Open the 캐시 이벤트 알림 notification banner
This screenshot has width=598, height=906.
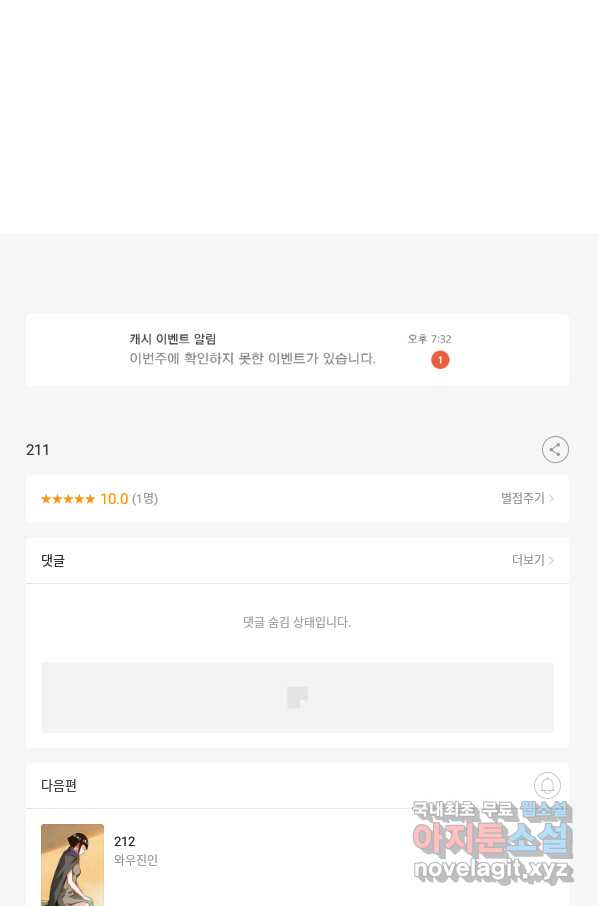point(297,350)
